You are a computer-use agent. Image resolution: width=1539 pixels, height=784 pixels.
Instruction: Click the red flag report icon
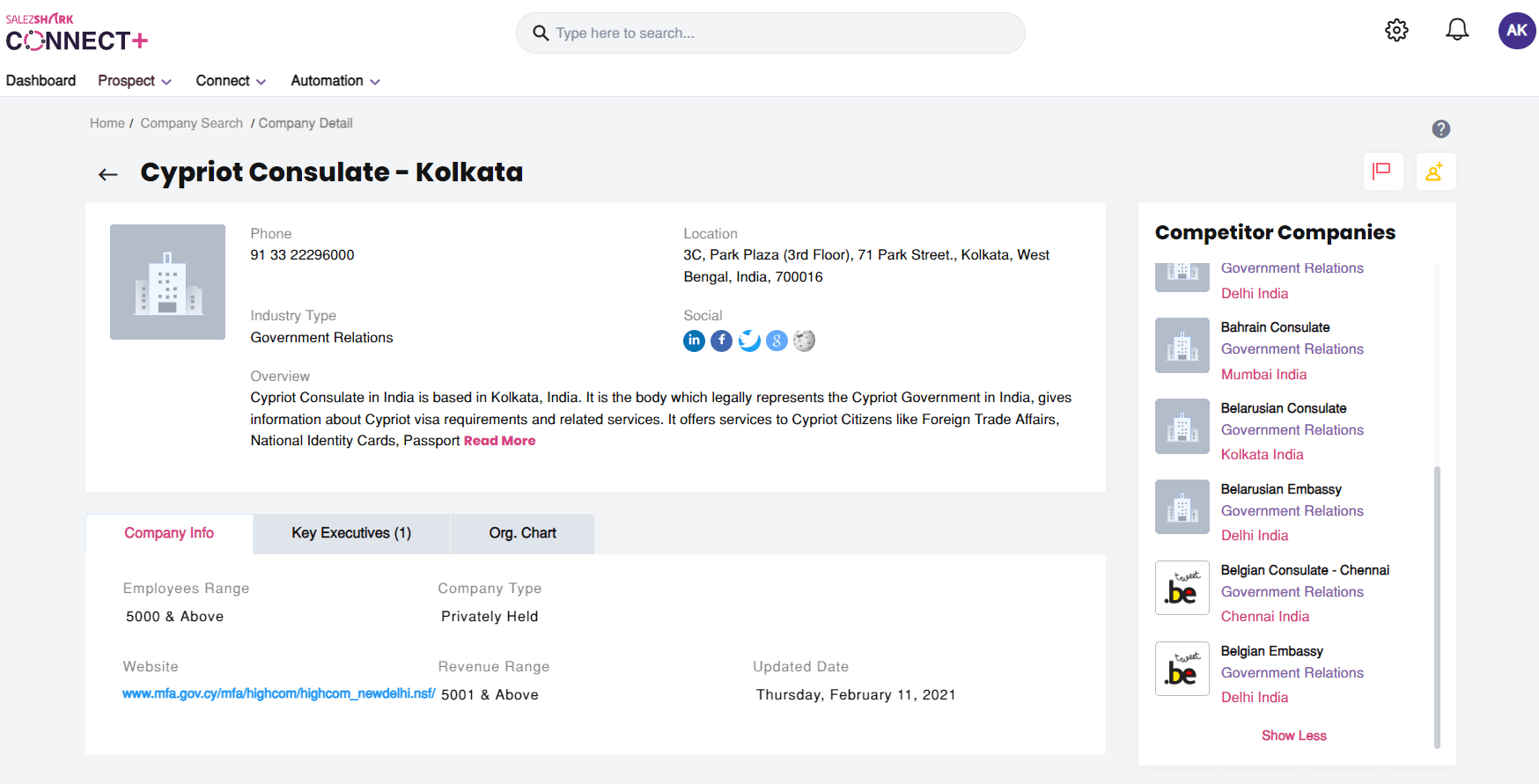[1382, 171]
